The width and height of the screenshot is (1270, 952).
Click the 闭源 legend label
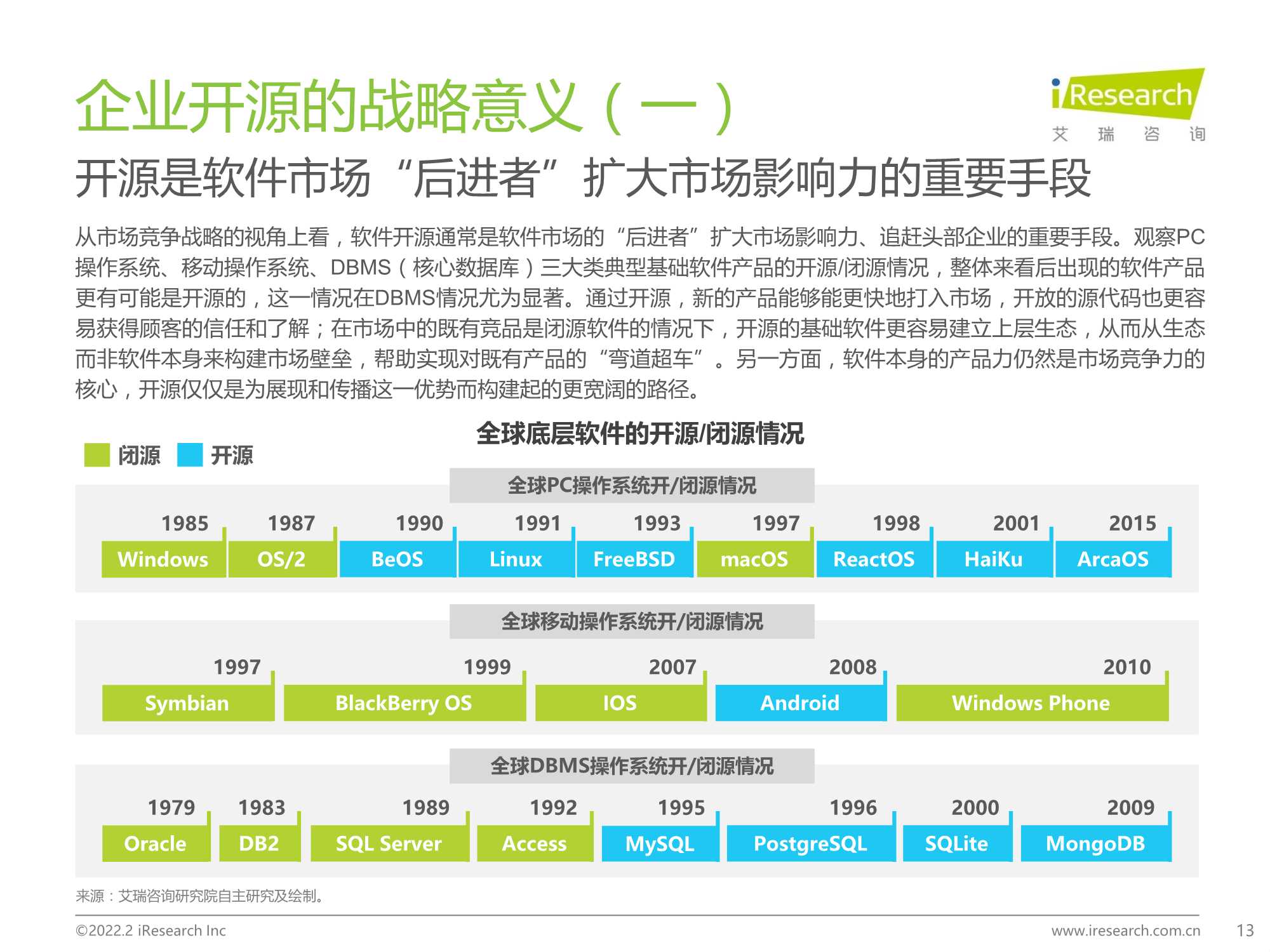tap(139, 455)
